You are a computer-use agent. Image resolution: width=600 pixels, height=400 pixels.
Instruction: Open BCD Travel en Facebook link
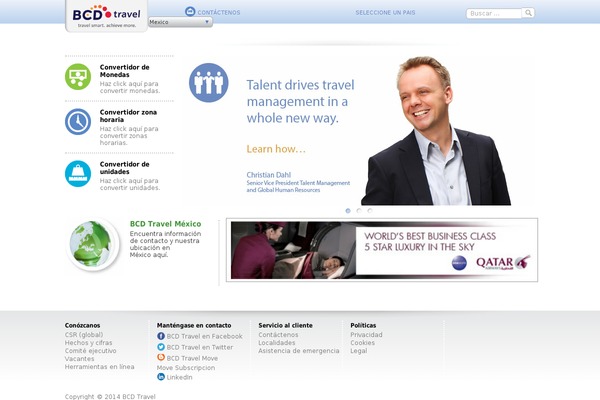pyautogui.click(x=204, y=336)
